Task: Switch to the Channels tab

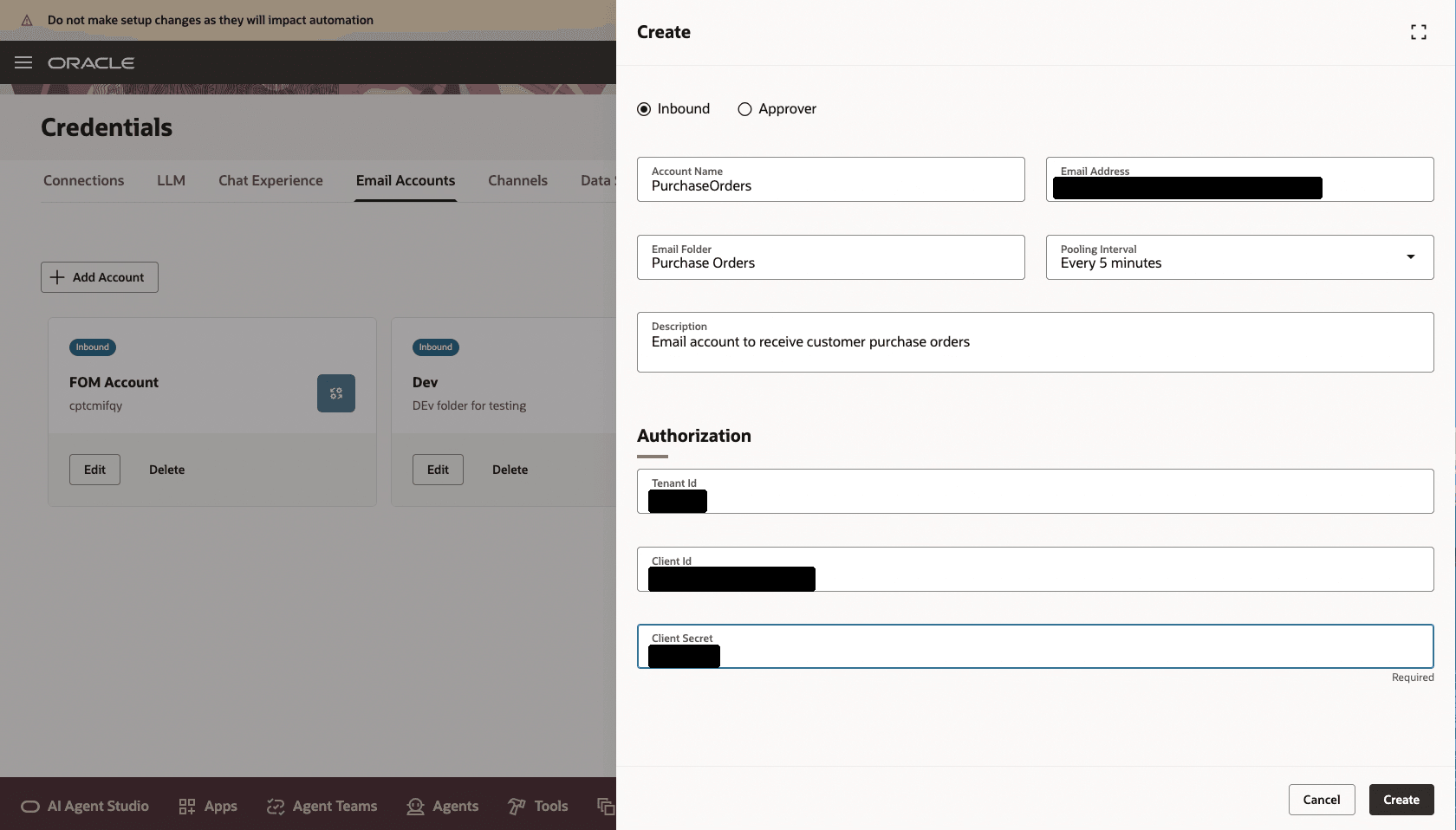Action: [517, 180]
